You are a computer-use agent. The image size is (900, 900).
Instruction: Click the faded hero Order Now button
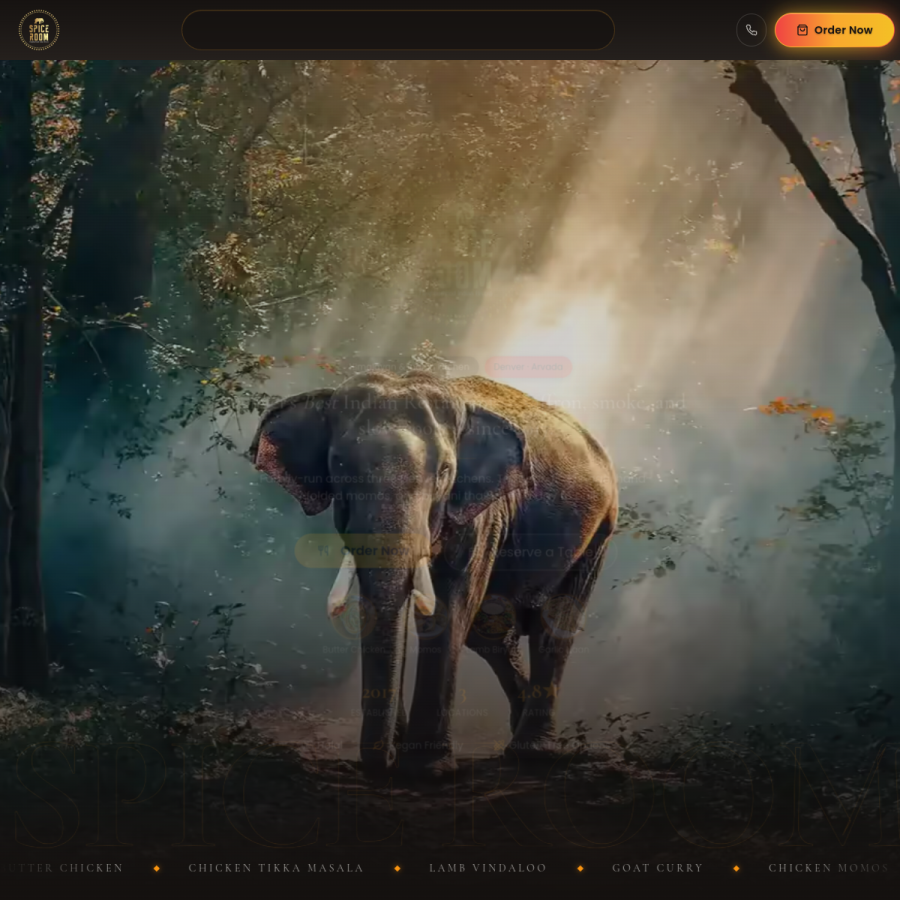click(364, 551)
